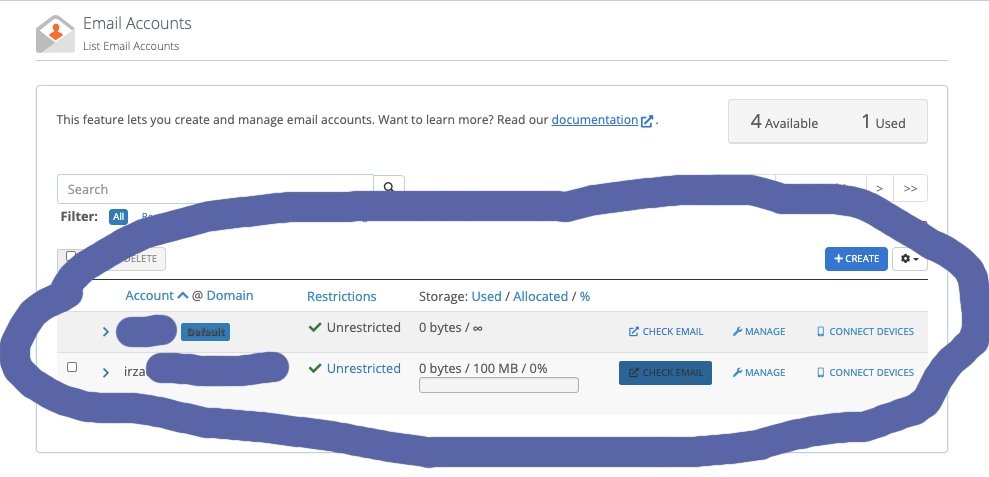Click the 0 bytes / ∞ storage text
The height and width of the screenshot is (477, 989).
click(451, 327)
